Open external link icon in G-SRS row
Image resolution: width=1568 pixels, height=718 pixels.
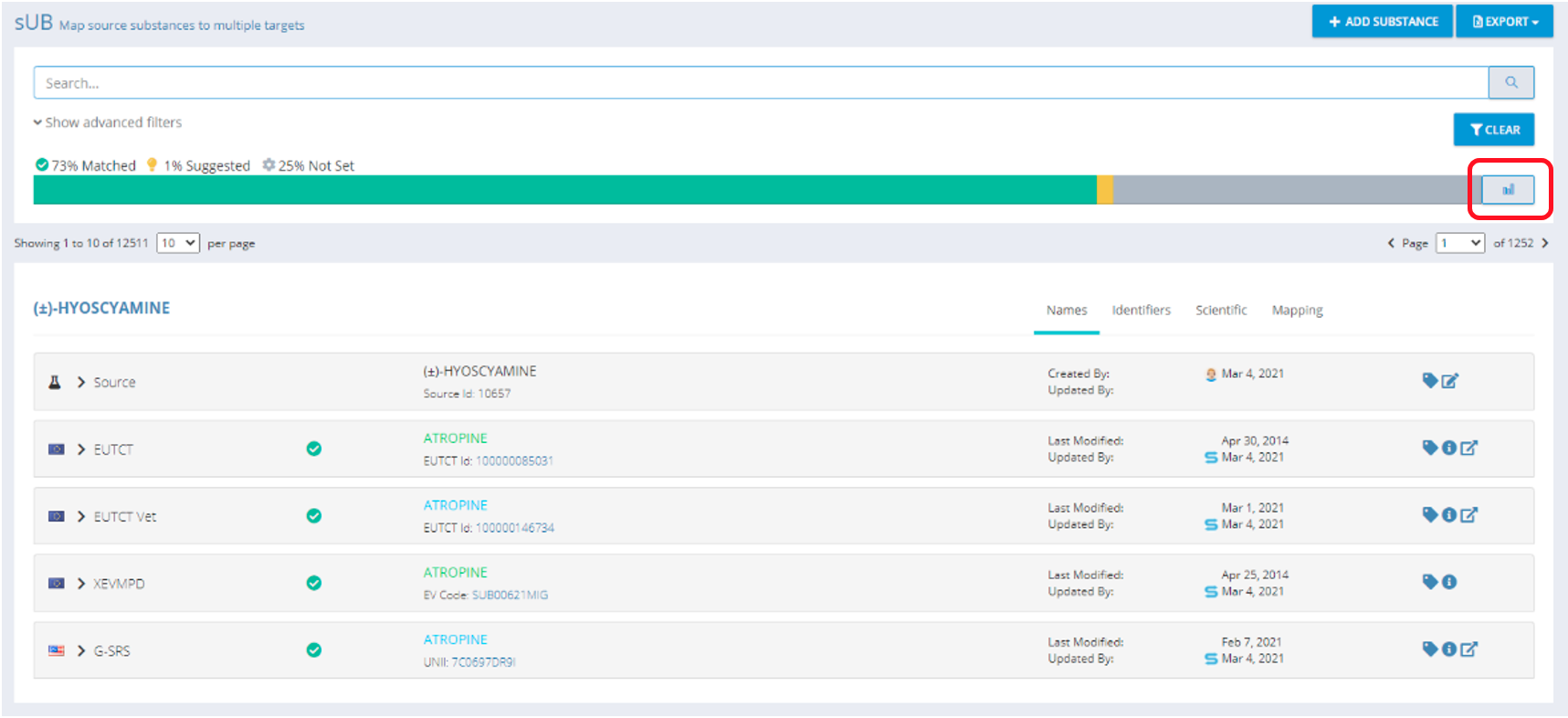point(1468,649)
